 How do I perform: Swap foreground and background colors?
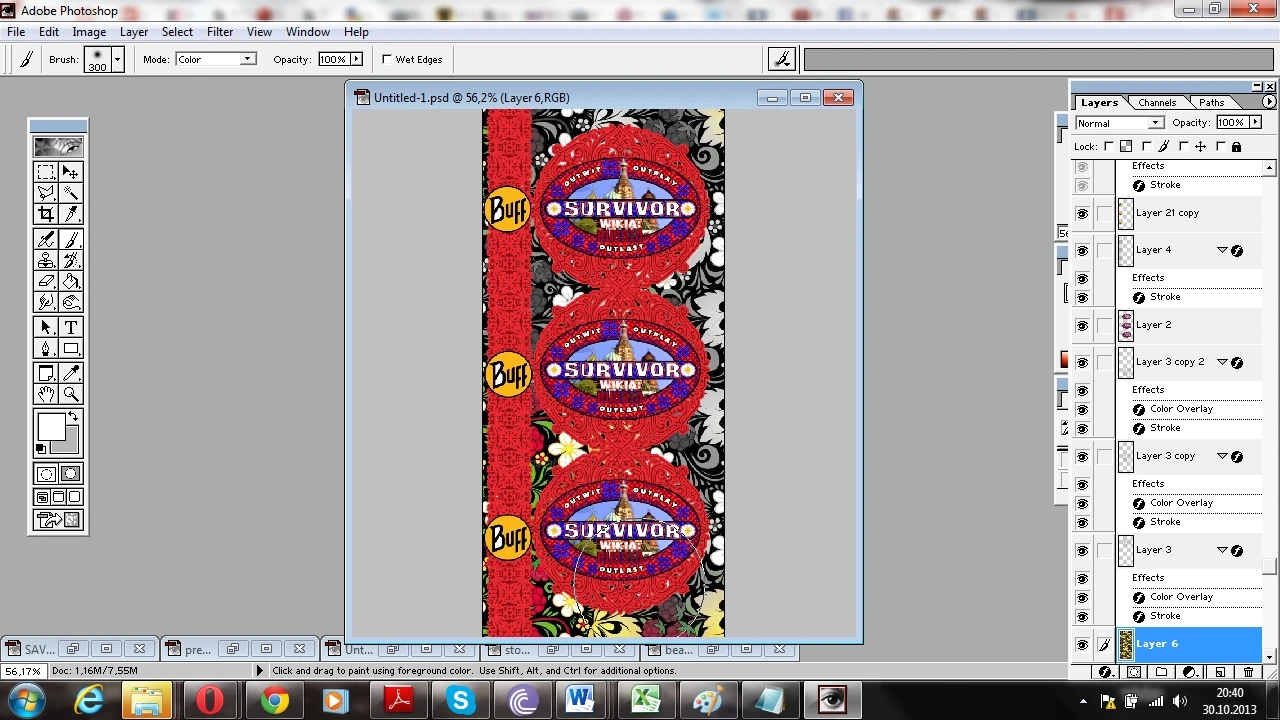[72, 415]
